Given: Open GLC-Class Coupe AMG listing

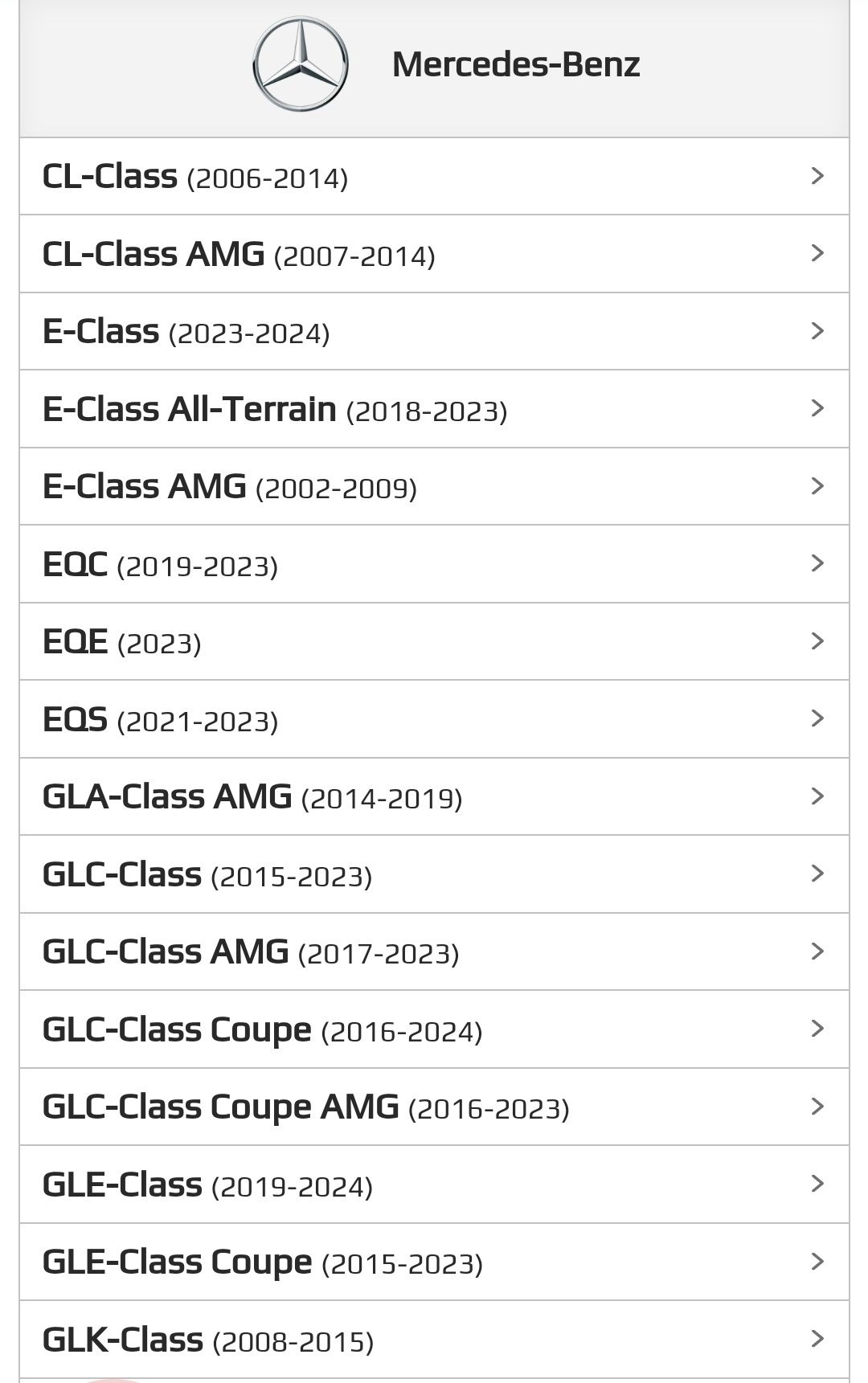Looking at the screenshot, I should [x=434, y=1107].
